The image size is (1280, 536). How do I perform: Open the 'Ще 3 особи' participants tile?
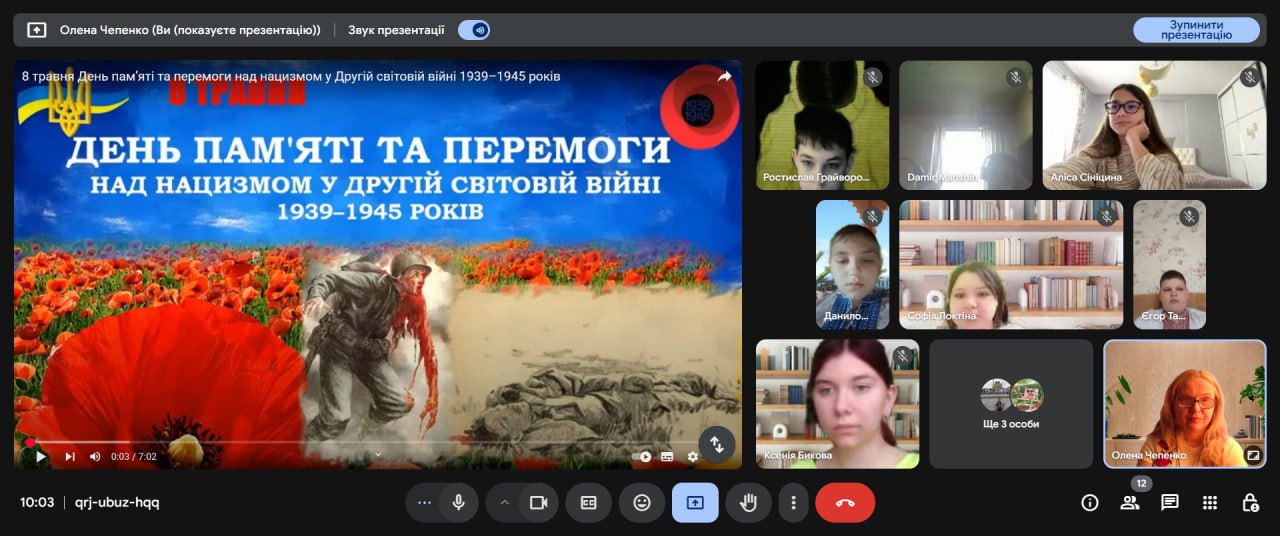click(1011, 404)
